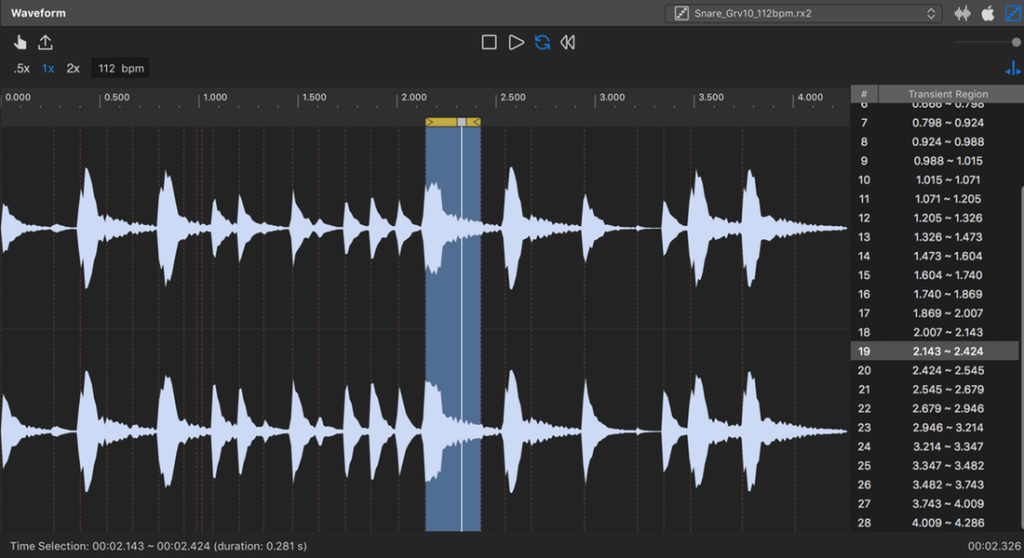Select transient row 12 (1.205 ~ 1.326)
1024x558 pixels.
click(935, 218)
